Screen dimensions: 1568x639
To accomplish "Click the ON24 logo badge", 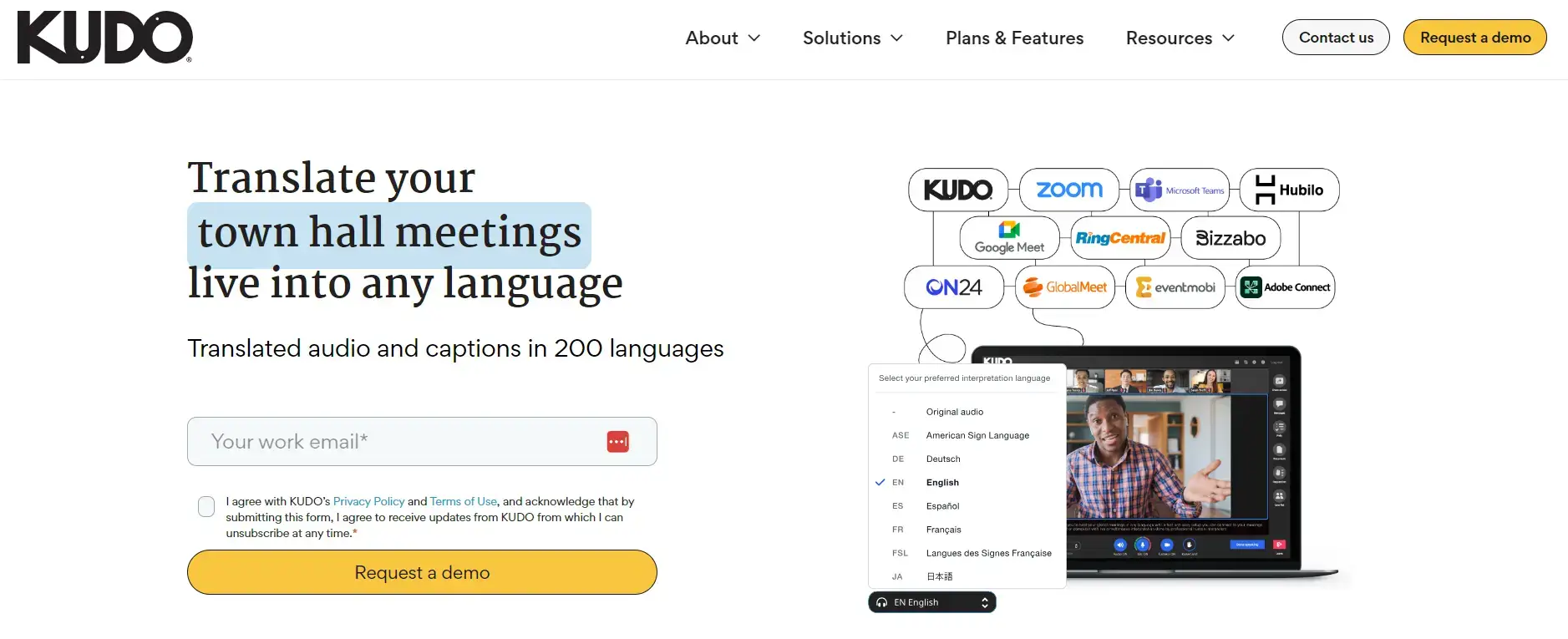I will pyautogui.click(x=954, y=287).
